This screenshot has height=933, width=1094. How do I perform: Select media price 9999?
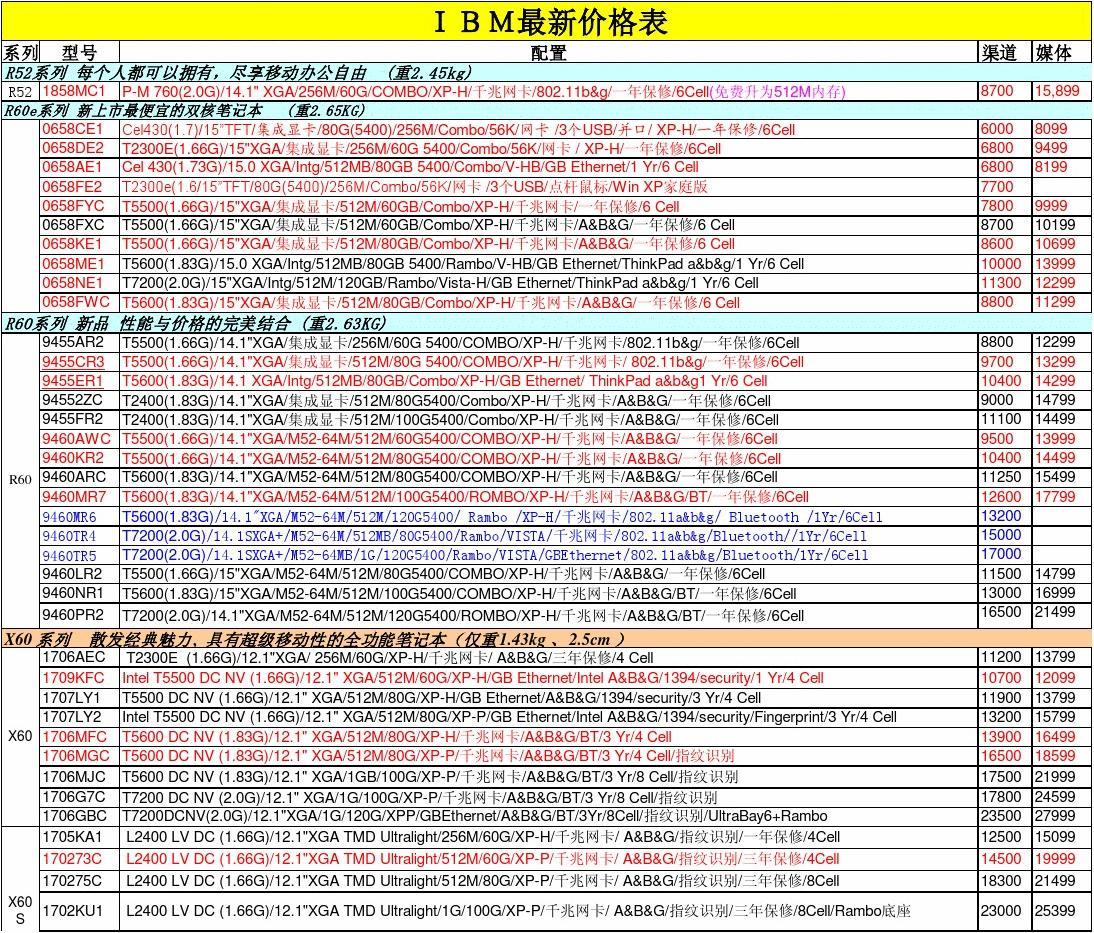pyautogui.click(x=1051, y=206)
